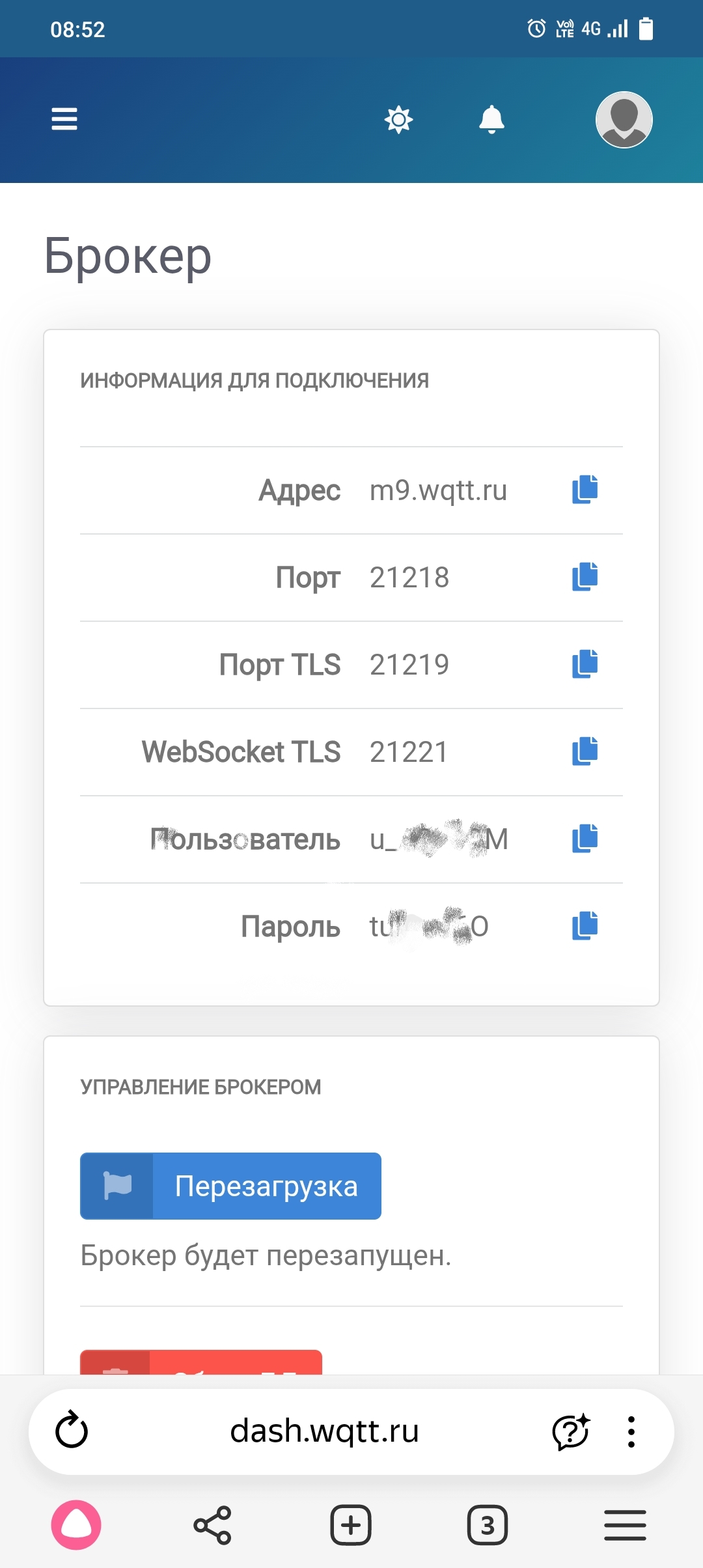Open the hamburger navigation menu

[x=64, y=119]
